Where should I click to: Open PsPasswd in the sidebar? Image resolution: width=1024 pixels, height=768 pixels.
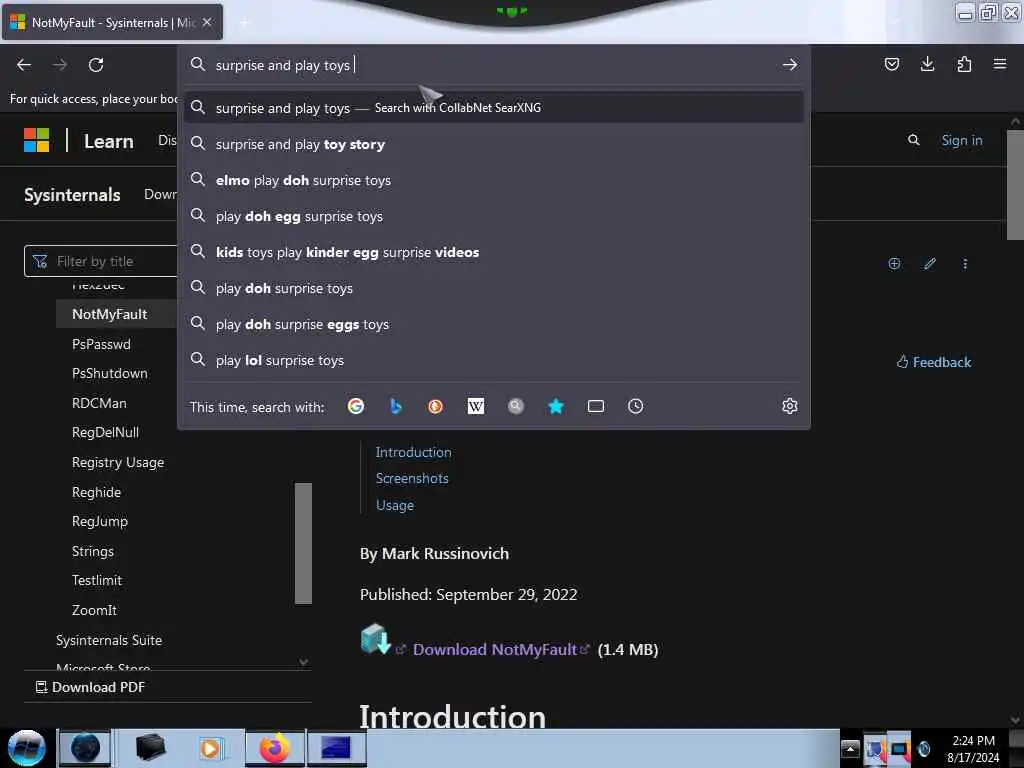(x=101, y=344)
